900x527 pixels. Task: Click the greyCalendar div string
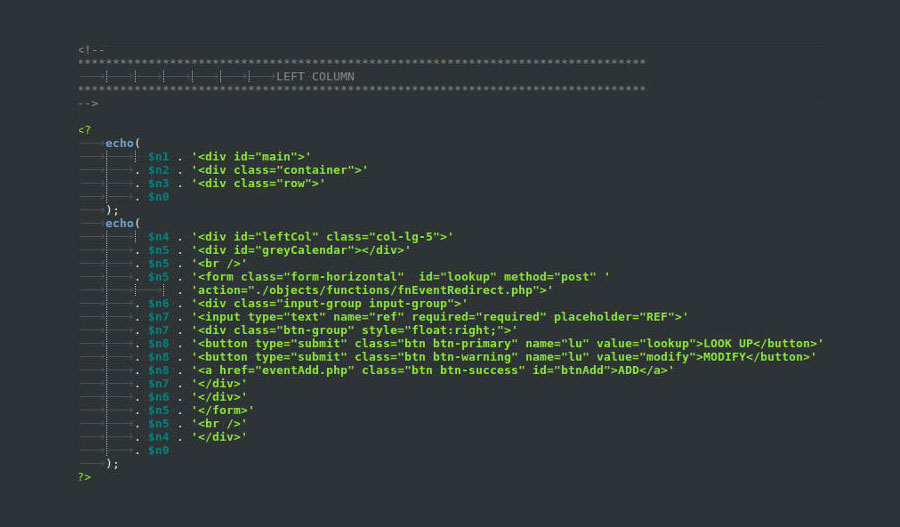click(301, 250)
